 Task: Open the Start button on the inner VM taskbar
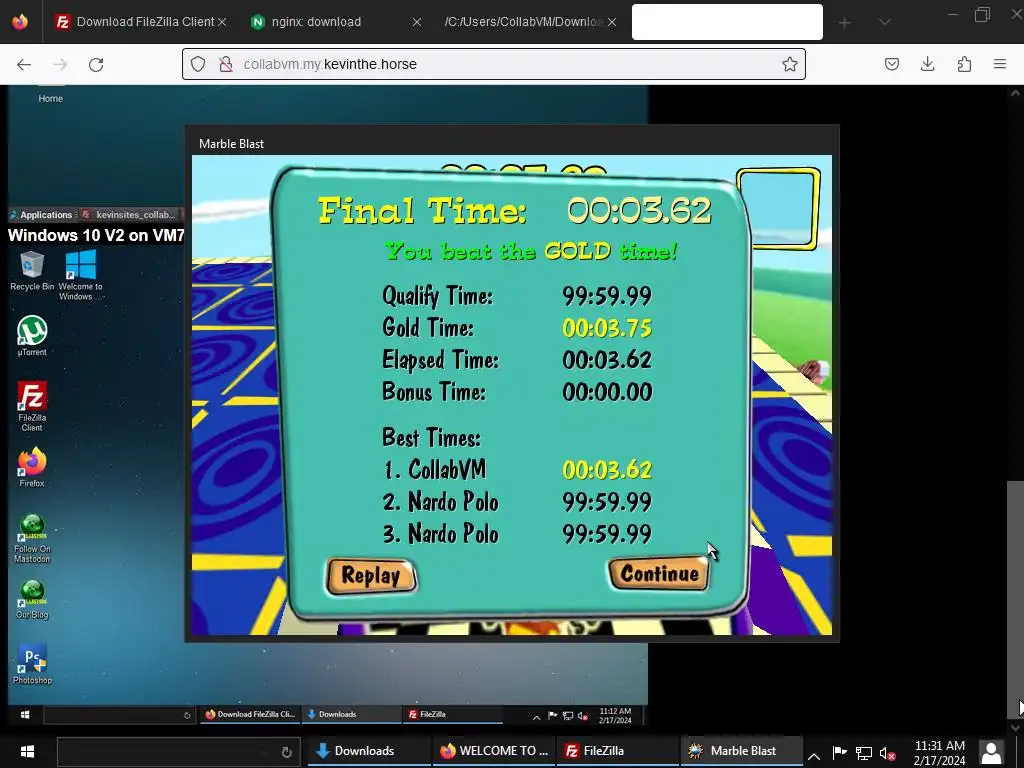point(25,714)
